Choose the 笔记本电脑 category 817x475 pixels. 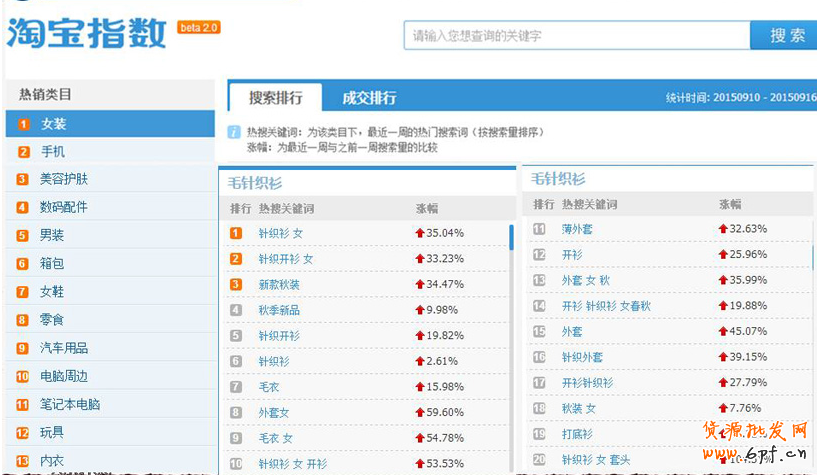coord(110,404)
